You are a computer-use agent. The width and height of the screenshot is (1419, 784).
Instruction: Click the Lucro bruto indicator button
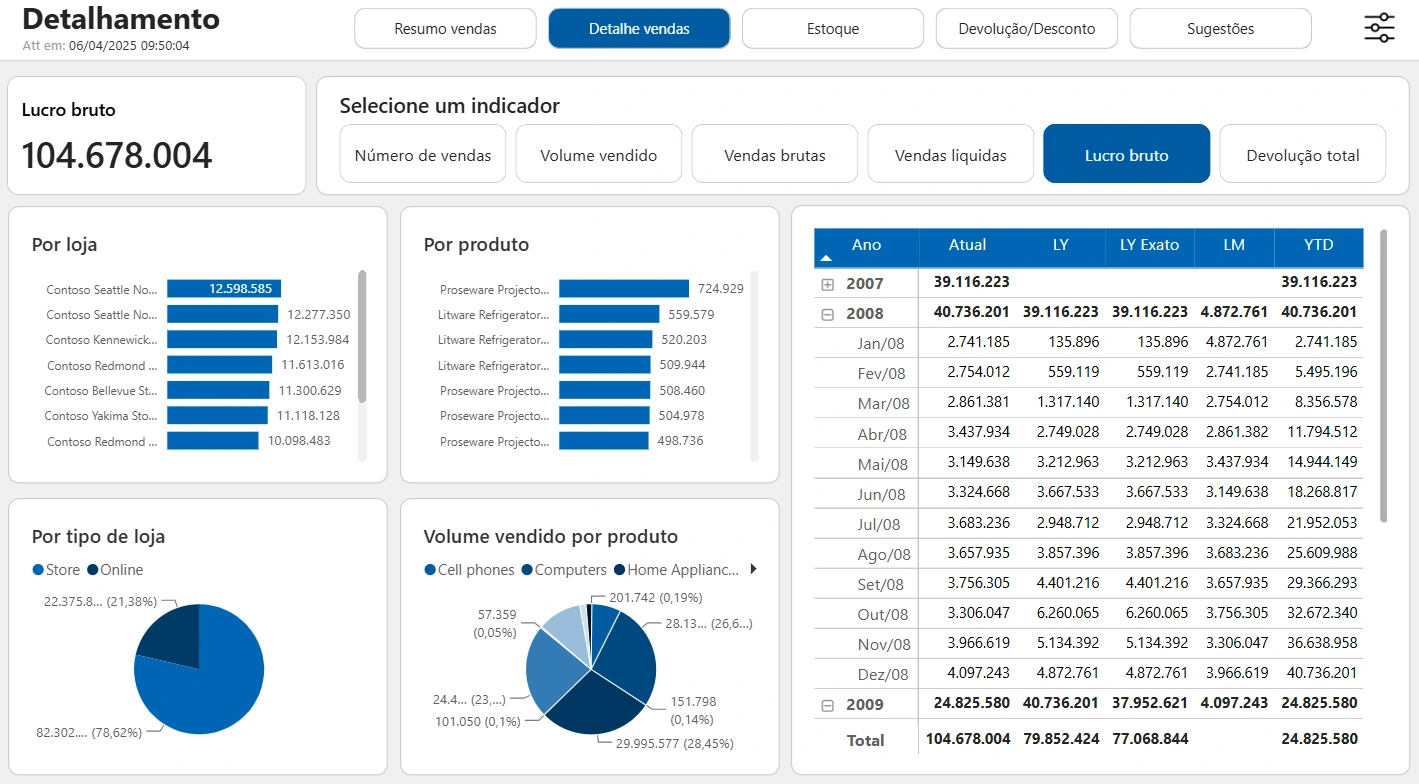pos(1127,154)
